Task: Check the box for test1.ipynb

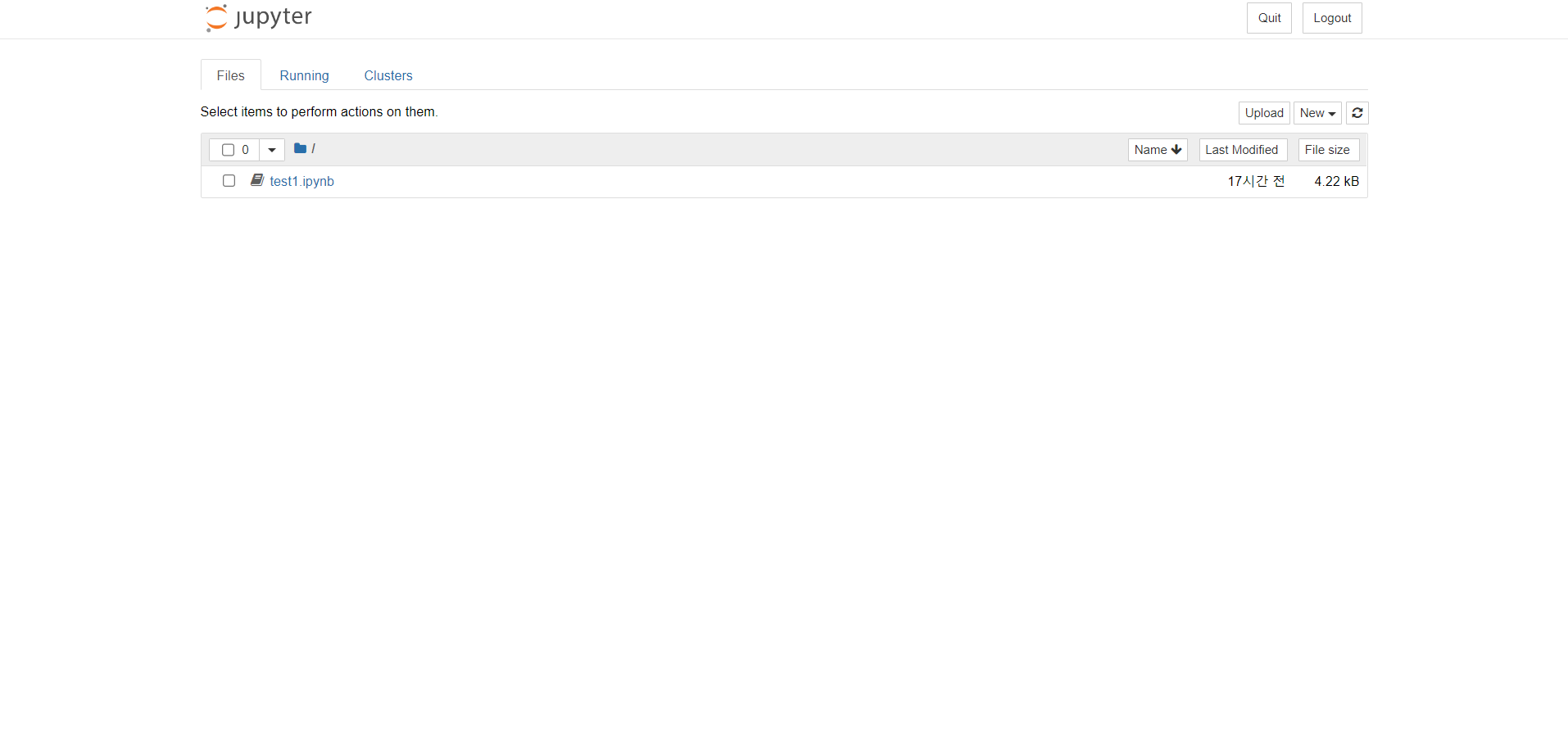Action: [x=229, y=180]
